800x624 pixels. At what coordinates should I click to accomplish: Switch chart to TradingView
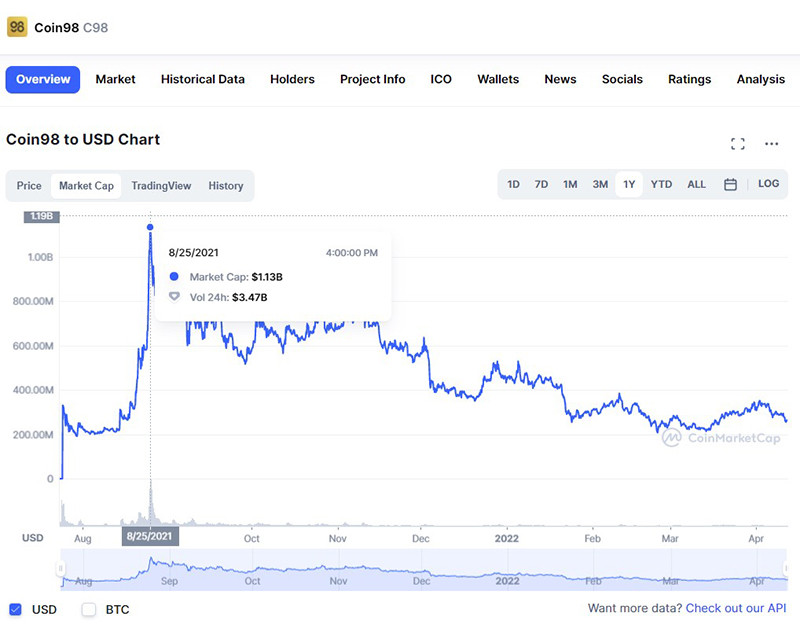(x=161, y=186)
